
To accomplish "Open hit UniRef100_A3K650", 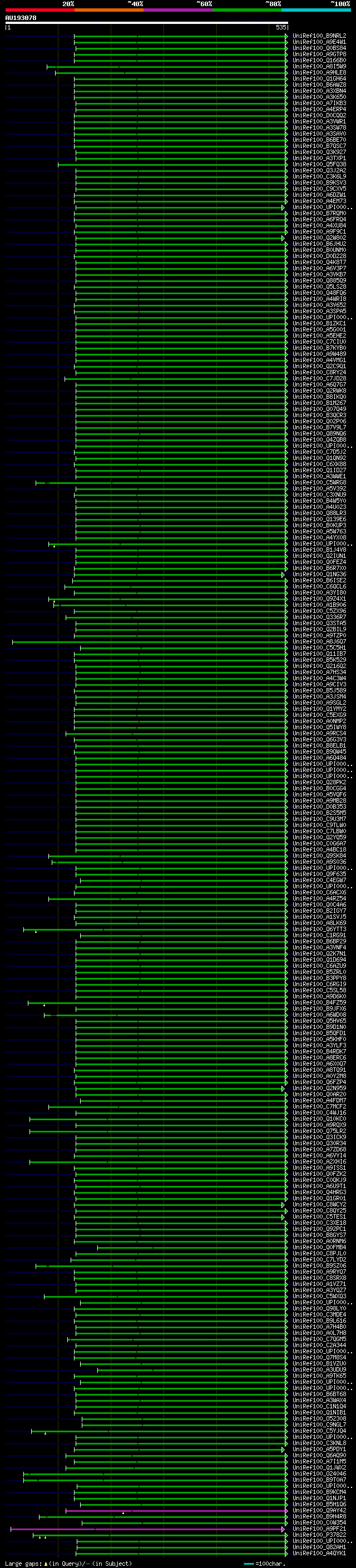I will tap(319, 97).
